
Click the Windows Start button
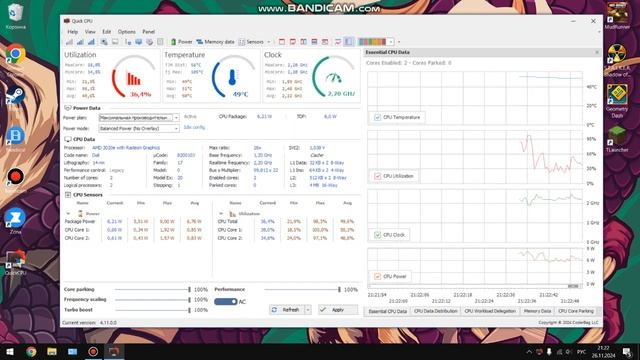coord(10,351)
